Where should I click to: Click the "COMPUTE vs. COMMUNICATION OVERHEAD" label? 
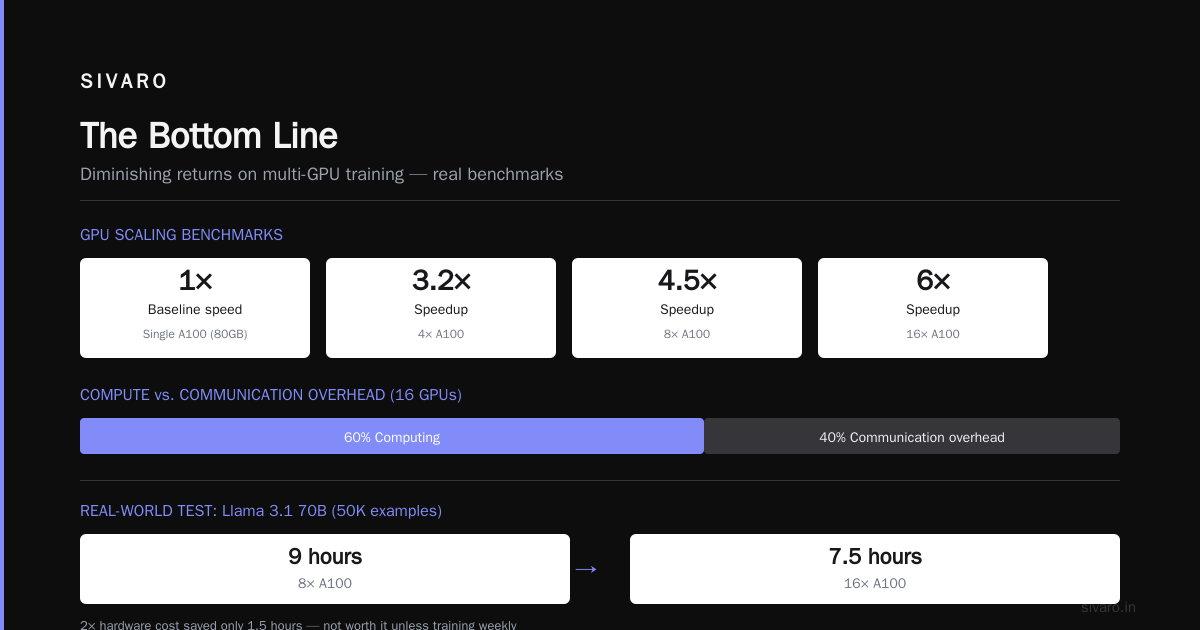click(271, 395)
